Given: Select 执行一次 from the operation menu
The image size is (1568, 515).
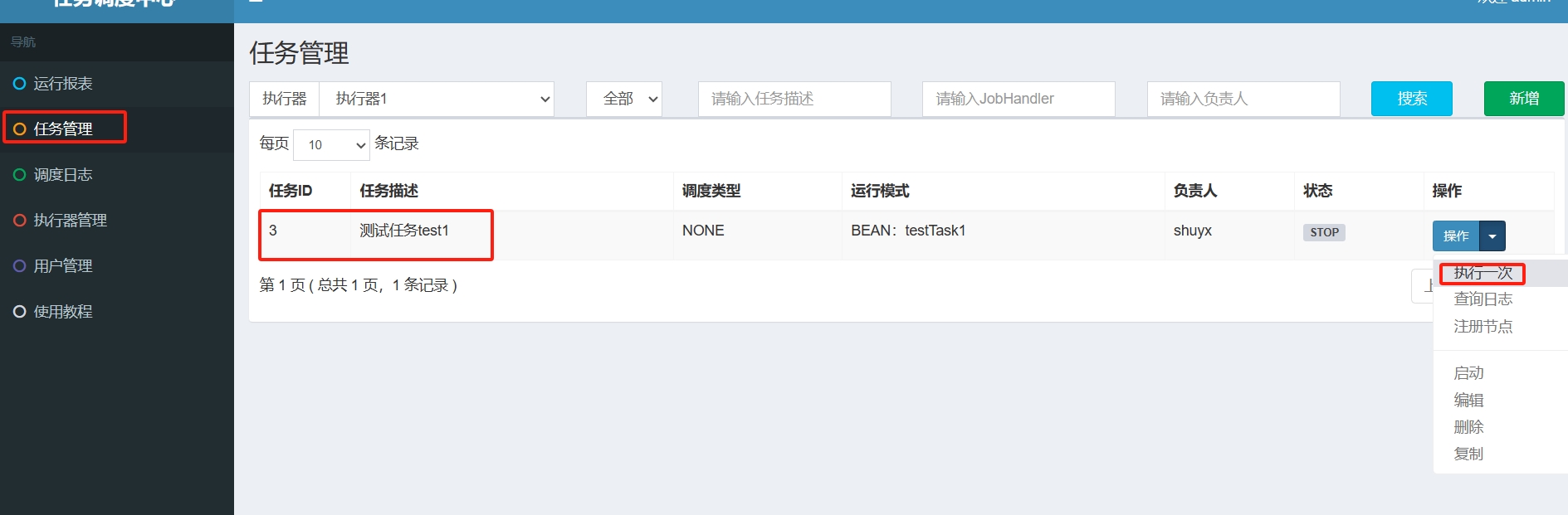Looking at the screenshot, I should (1483, 273).
